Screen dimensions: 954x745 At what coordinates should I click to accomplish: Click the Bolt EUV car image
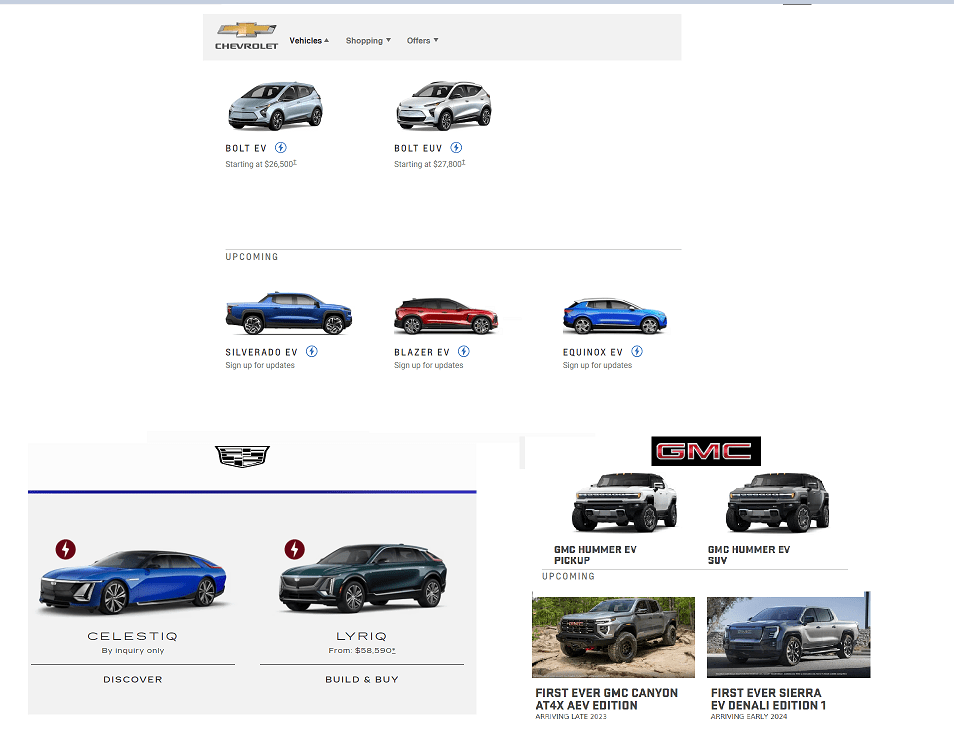[x=444, y=106]
